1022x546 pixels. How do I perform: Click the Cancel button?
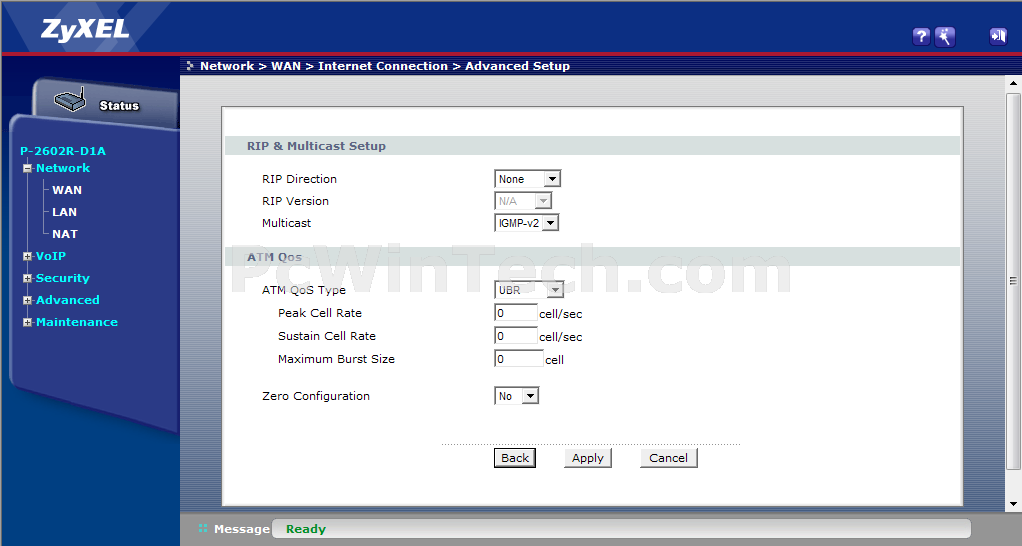coord(669,457)
